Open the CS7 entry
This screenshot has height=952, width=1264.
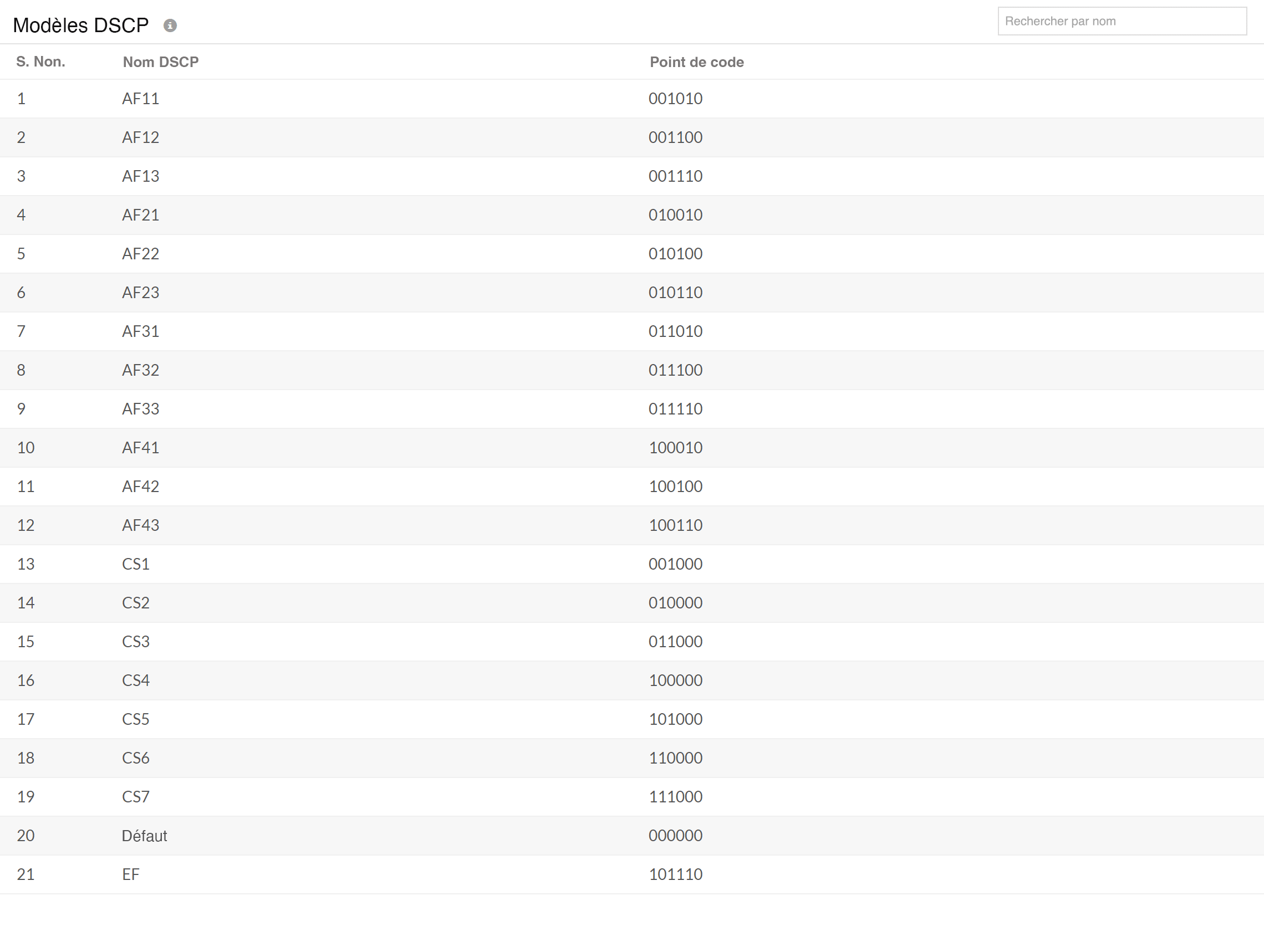tap(136, 797)
